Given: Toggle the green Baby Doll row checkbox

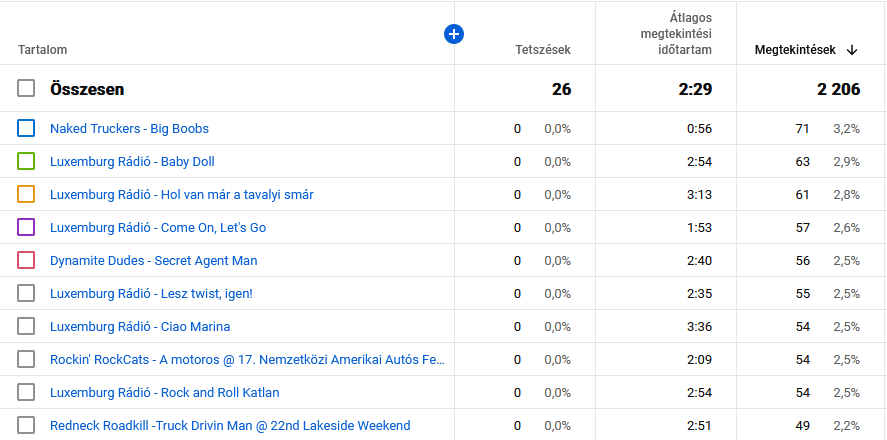Looking at the screenshot, I should coord(26,161).
